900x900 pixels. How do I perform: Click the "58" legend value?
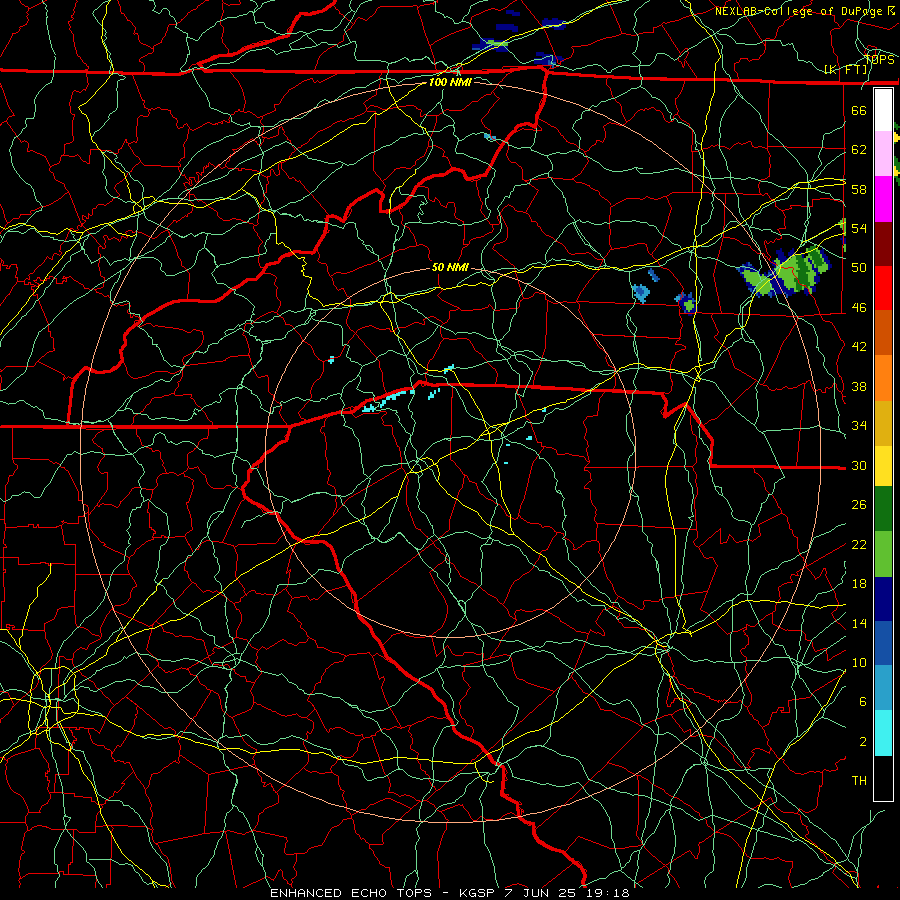tap(859, 189)
